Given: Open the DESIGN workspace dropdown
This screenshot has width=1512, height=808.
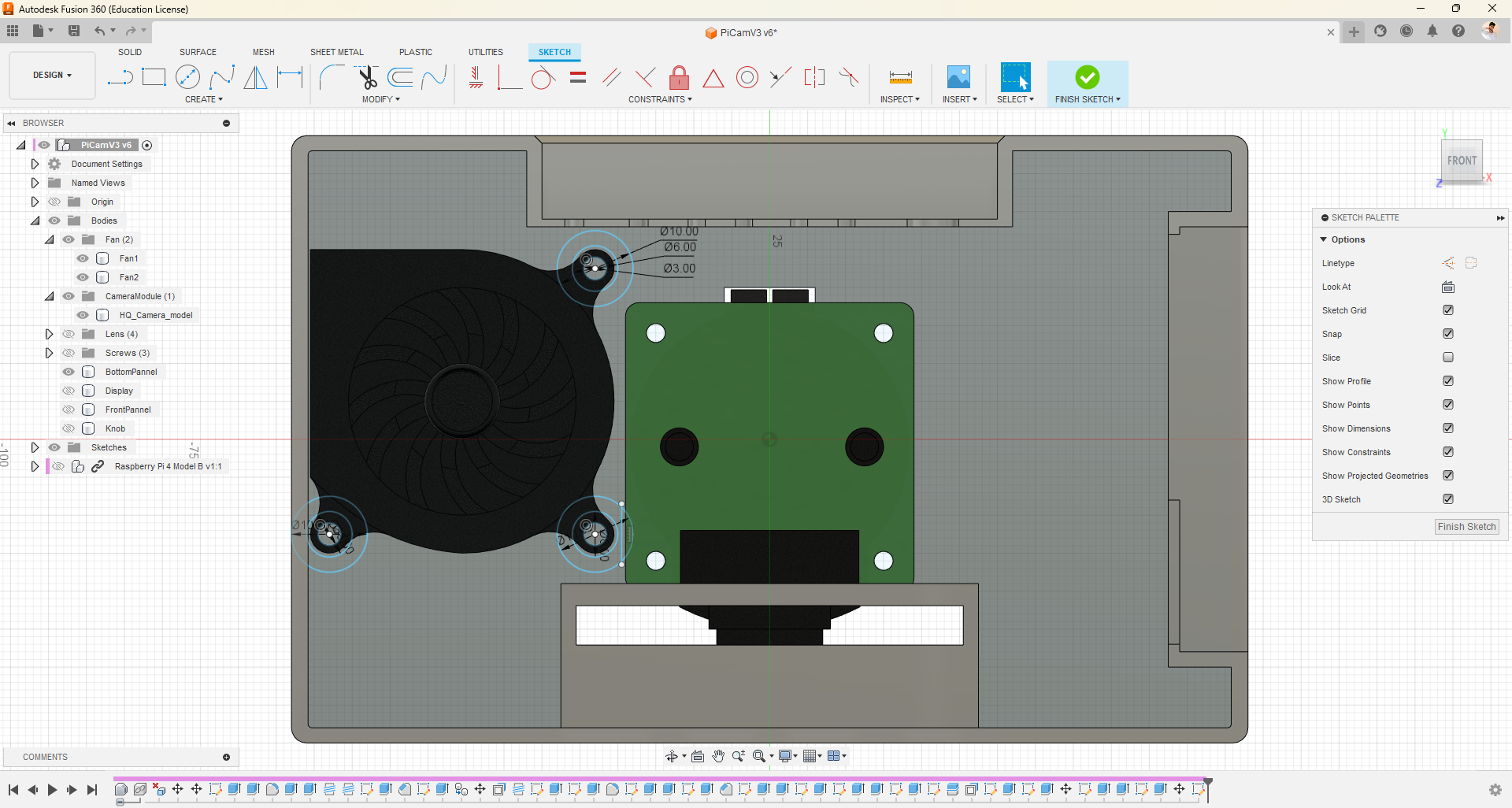Looking at the screenshot, I should (52, 76).
